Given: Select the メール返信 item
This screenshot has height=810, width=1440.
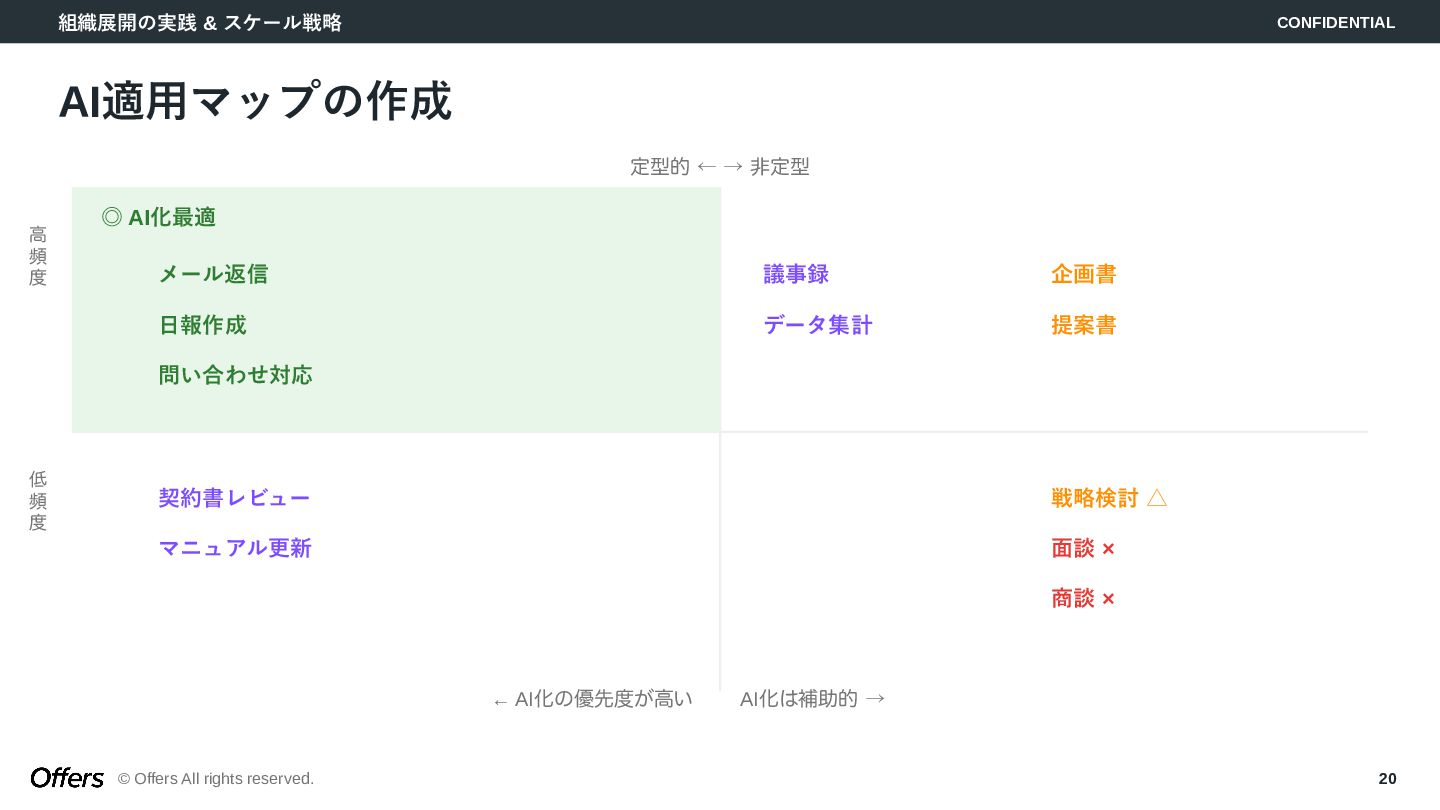Looking at the screenshot, I should 213,274.
